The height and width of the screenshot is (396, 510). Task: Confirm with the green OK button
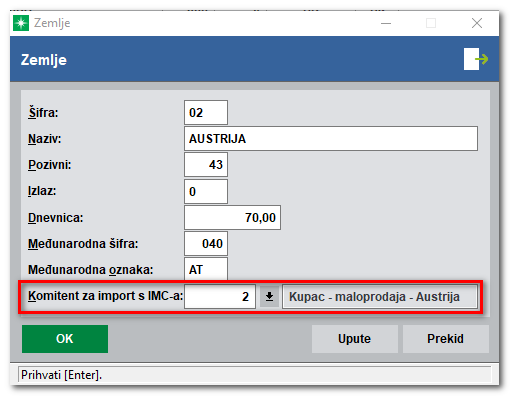click(65, 339)
